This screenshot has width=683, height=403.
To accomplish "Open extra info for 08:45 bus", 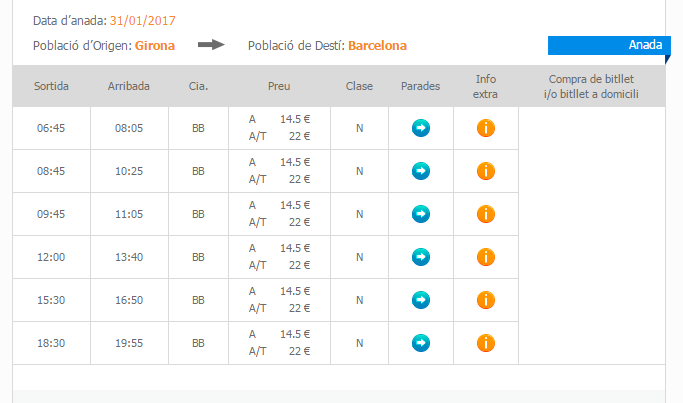I will tap(485, 171).
